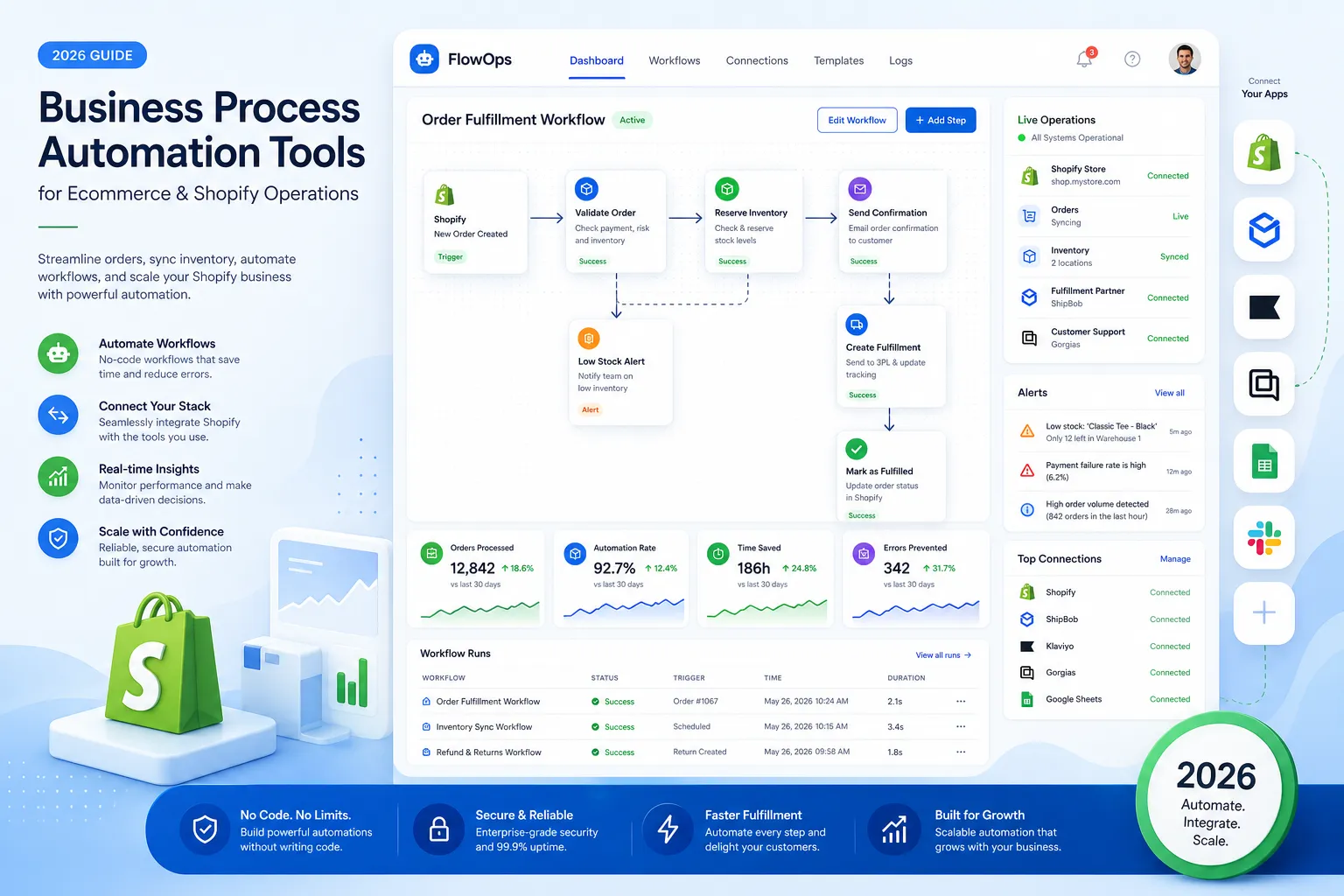Select the Create Fulfillment truck icon

point(857,324)
